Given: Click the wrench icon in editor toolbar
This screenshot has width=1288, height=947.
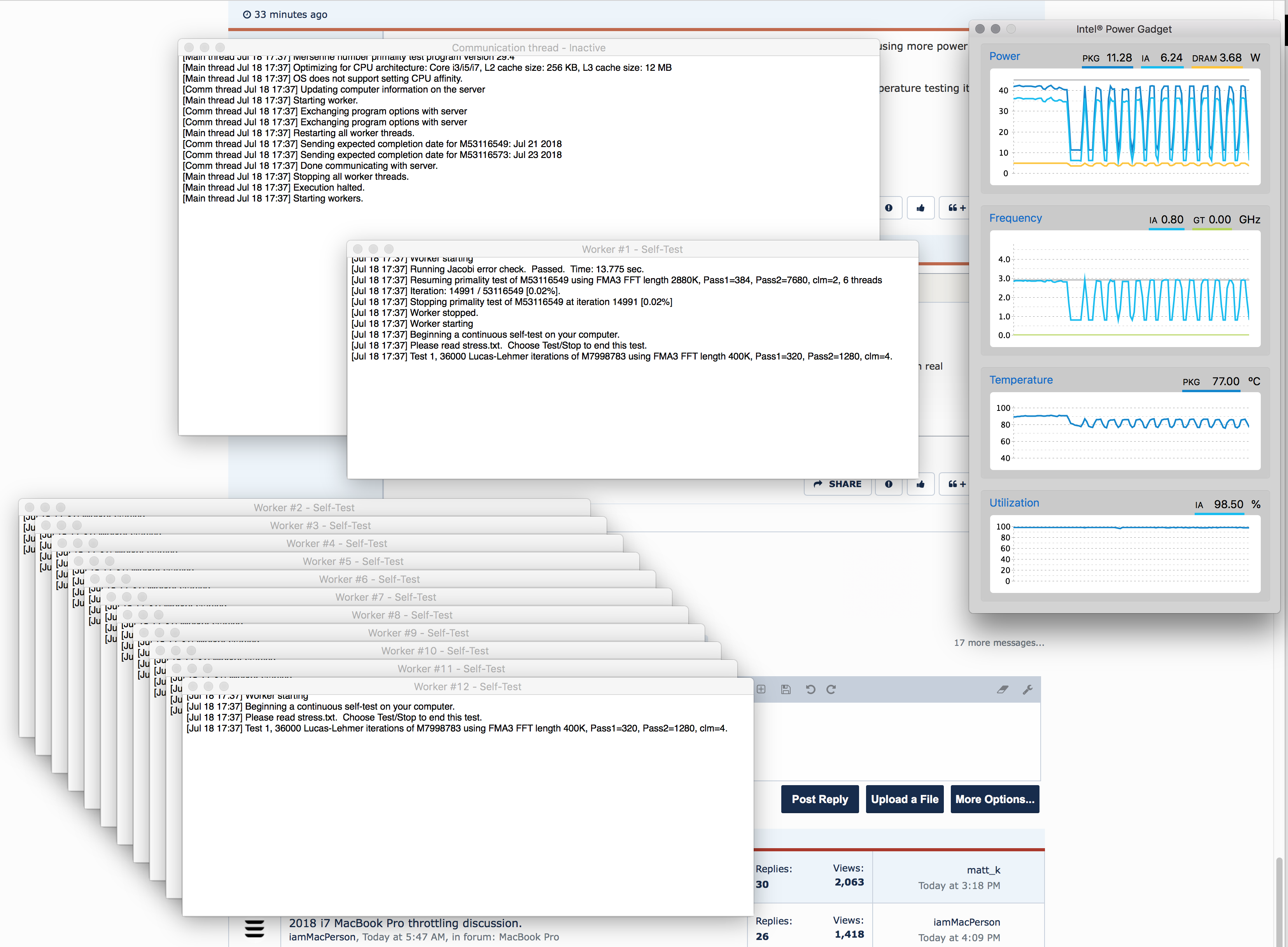Looking at the screenshot, I should pyautogui.click(x=1027, y=689).
